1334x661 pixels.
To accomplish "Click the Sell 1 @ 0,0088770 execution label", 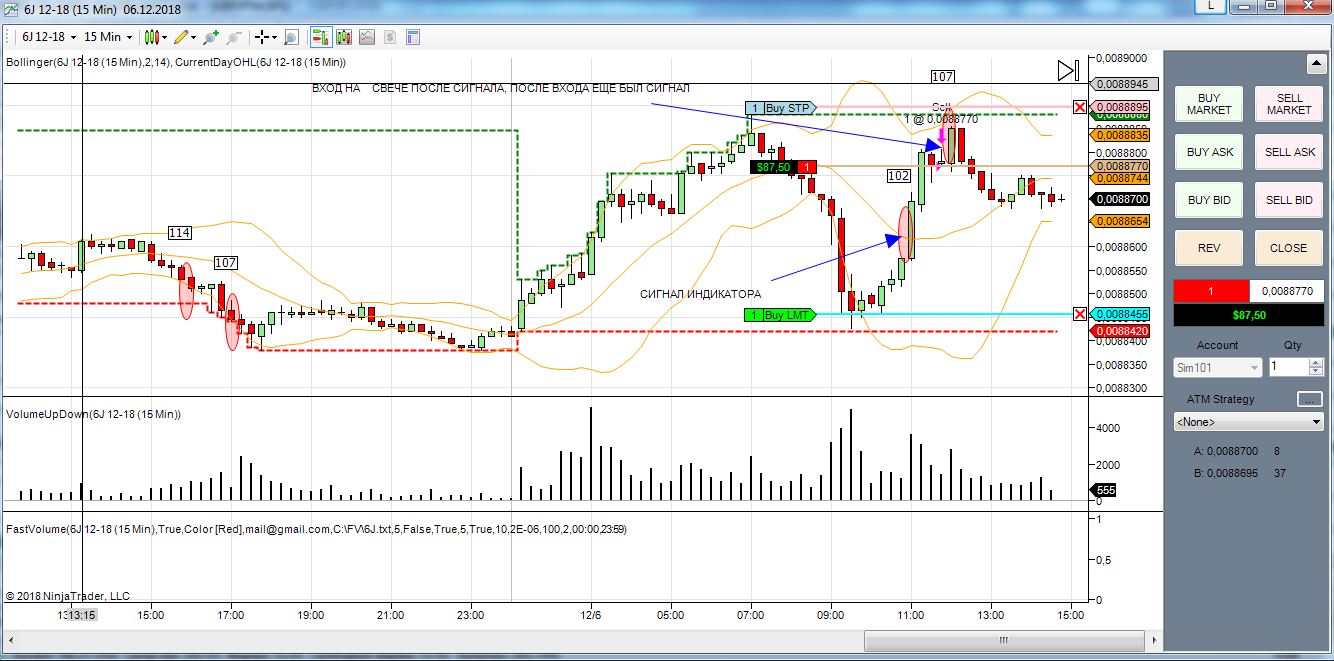I will coord(941,113).
